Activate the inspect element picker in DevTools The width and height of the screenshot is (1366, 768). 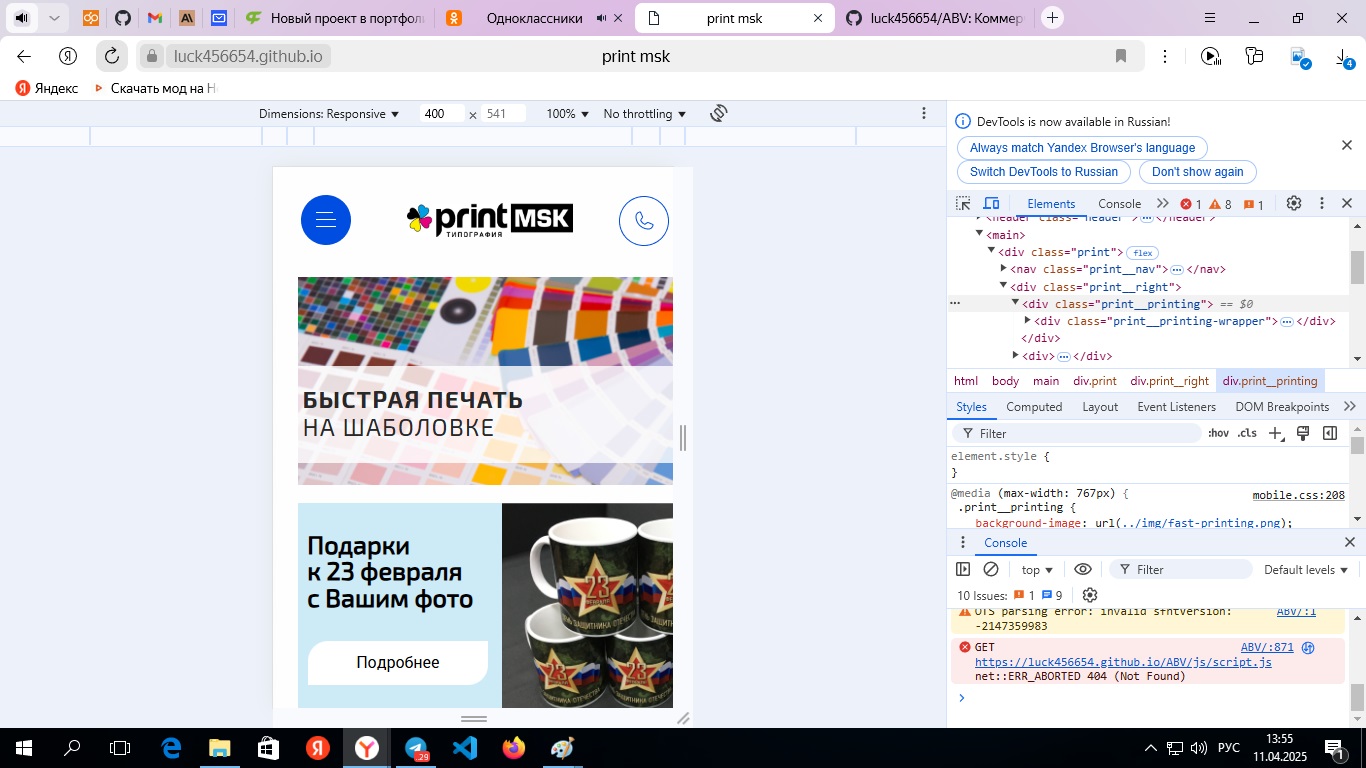pyautogui.click(x=963, y=203)
